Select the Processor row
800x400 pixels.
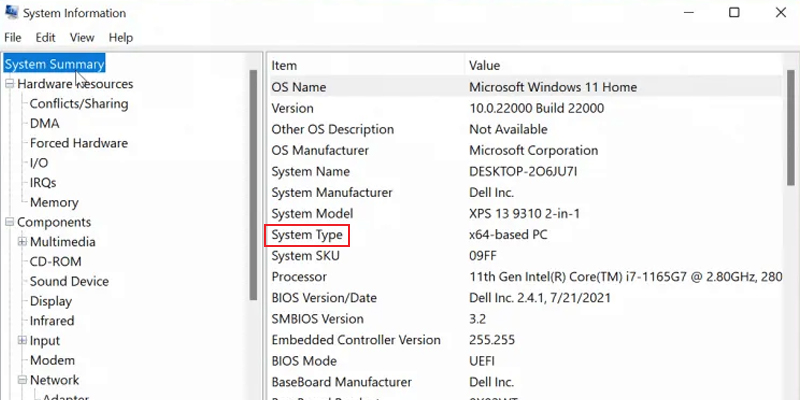tap(525, 277)
